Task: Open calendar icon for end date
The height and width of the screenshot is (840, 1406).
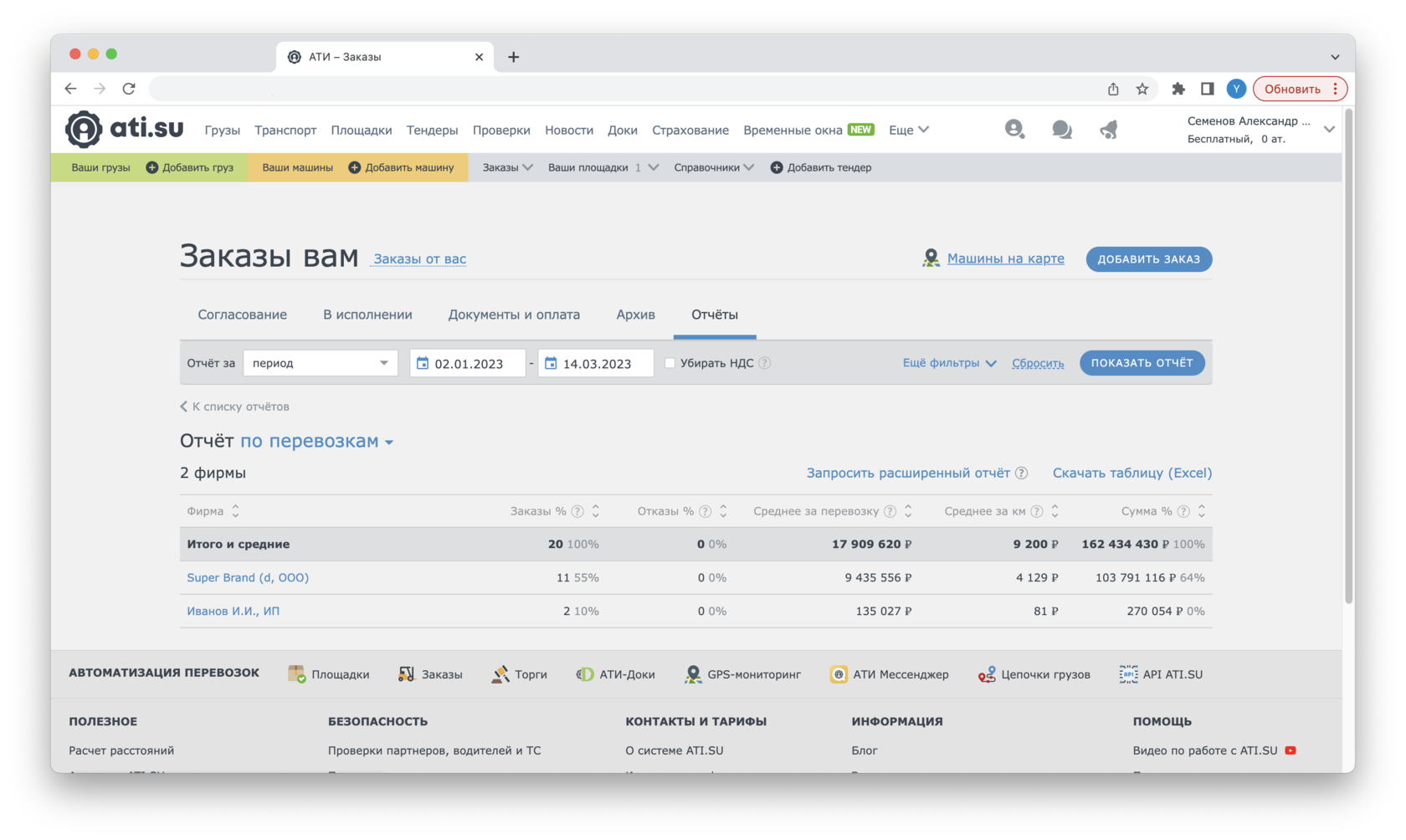Action: click(x=551, y=363)
